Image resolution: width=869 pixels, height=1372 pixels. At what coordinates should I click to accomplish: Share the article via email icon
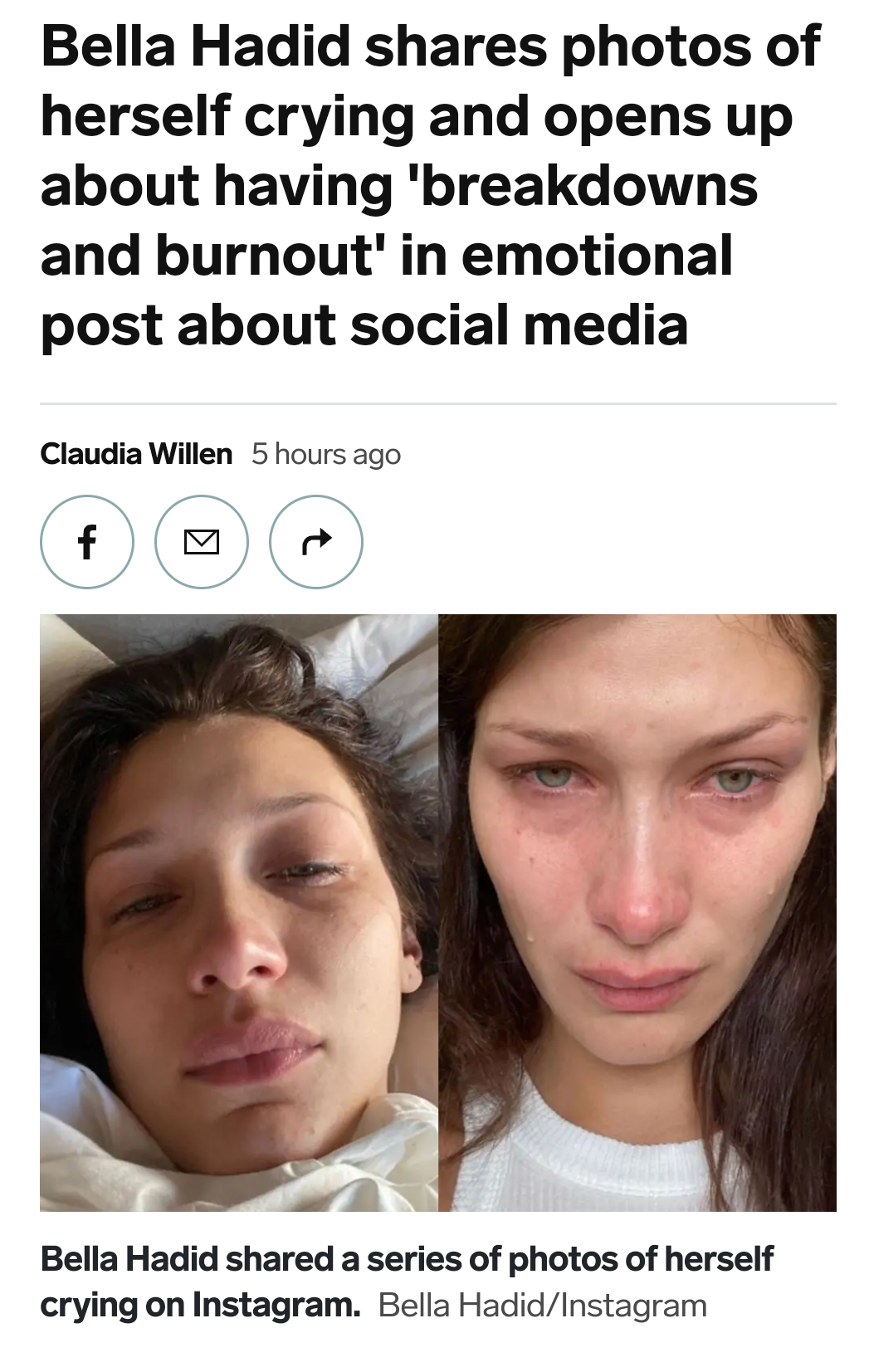(x=201, y=542)
